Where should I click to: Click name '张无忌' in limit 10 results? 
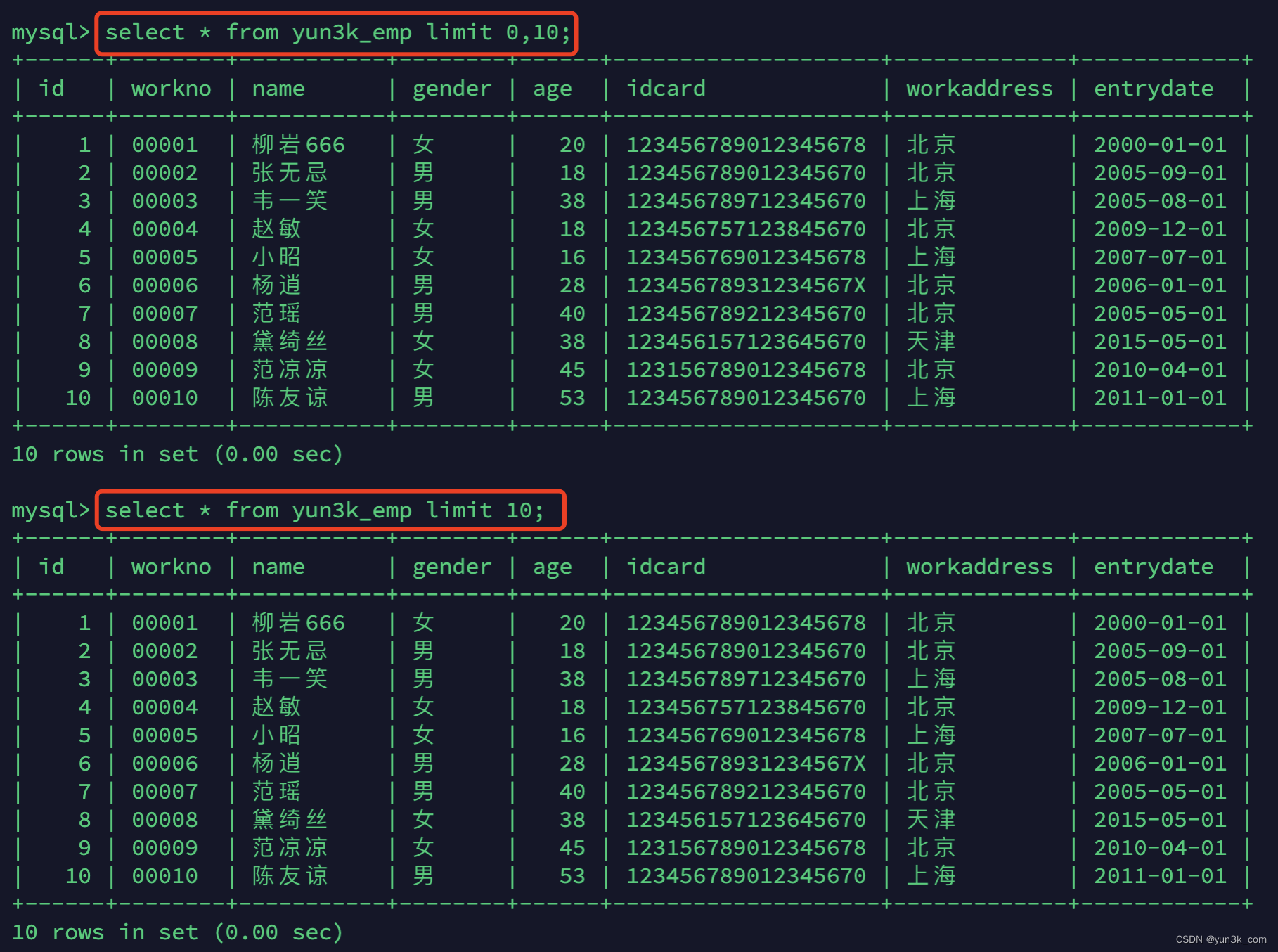click(x=290, y=651)
